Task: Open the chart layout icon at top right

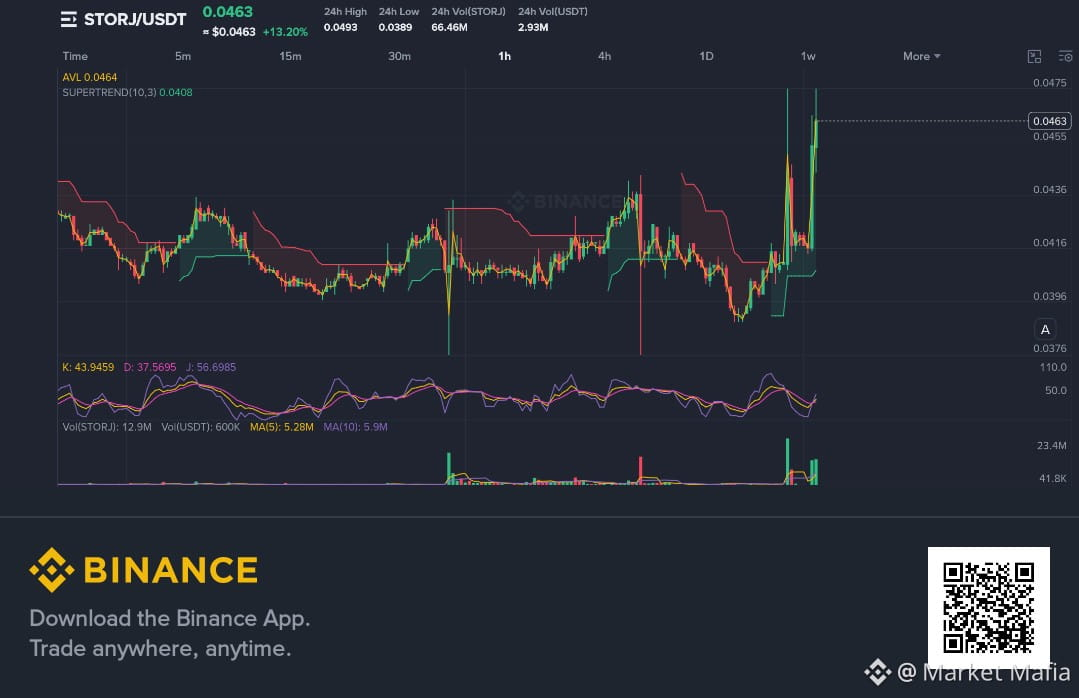Action: click(1034, 56)
